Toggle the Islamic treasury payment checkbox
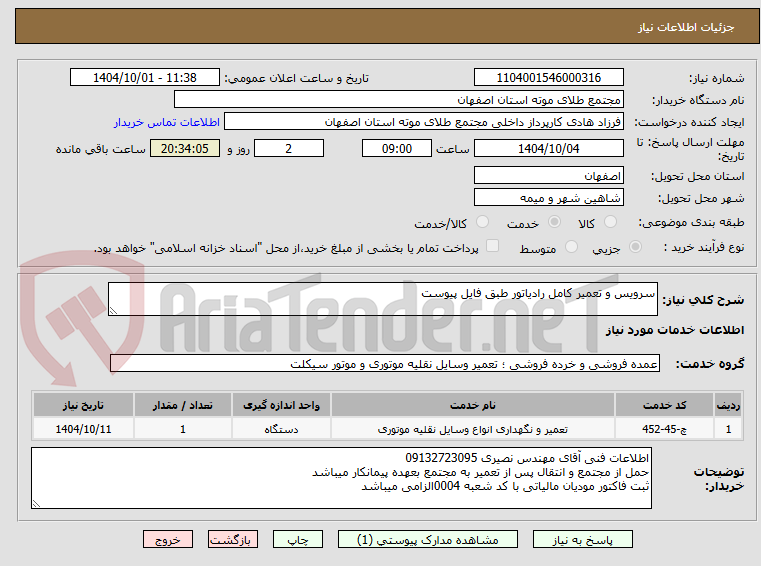This screenshot has height=566, width=761. 492,246
